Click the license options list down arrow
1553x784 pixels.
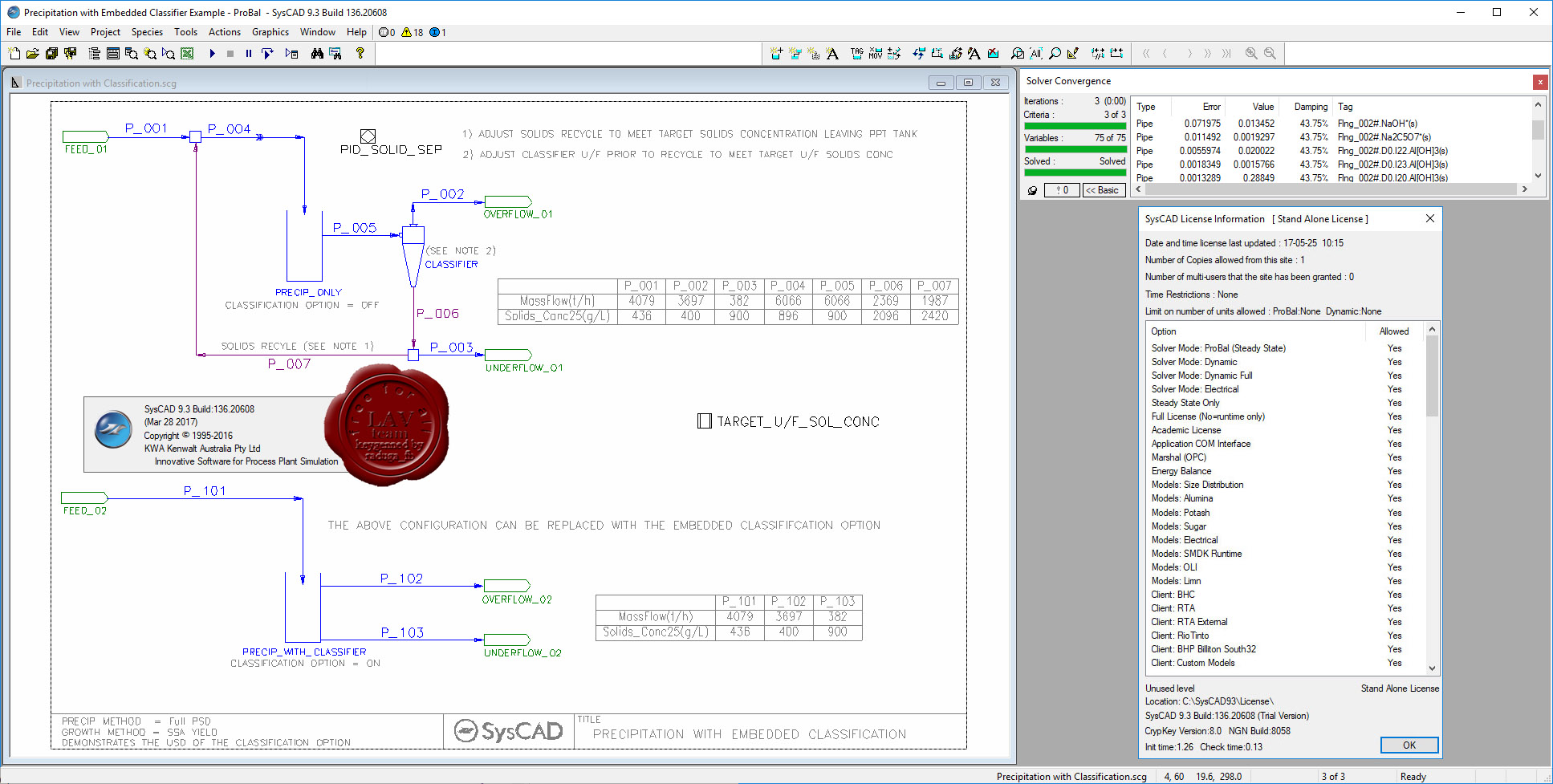(1432, 668)
